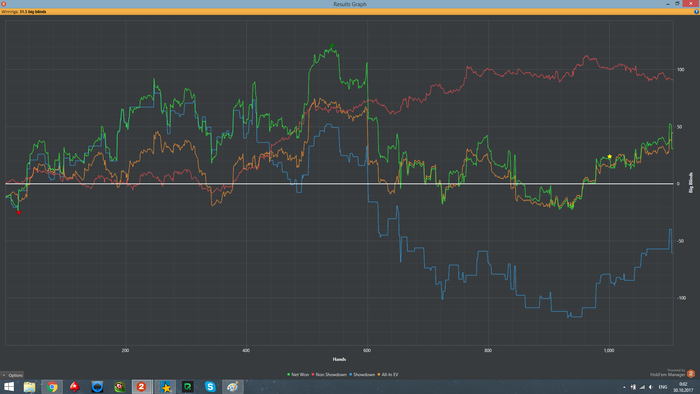Toggle the All-In EV series in legend
700x394 pixels.
coord(388,375)
